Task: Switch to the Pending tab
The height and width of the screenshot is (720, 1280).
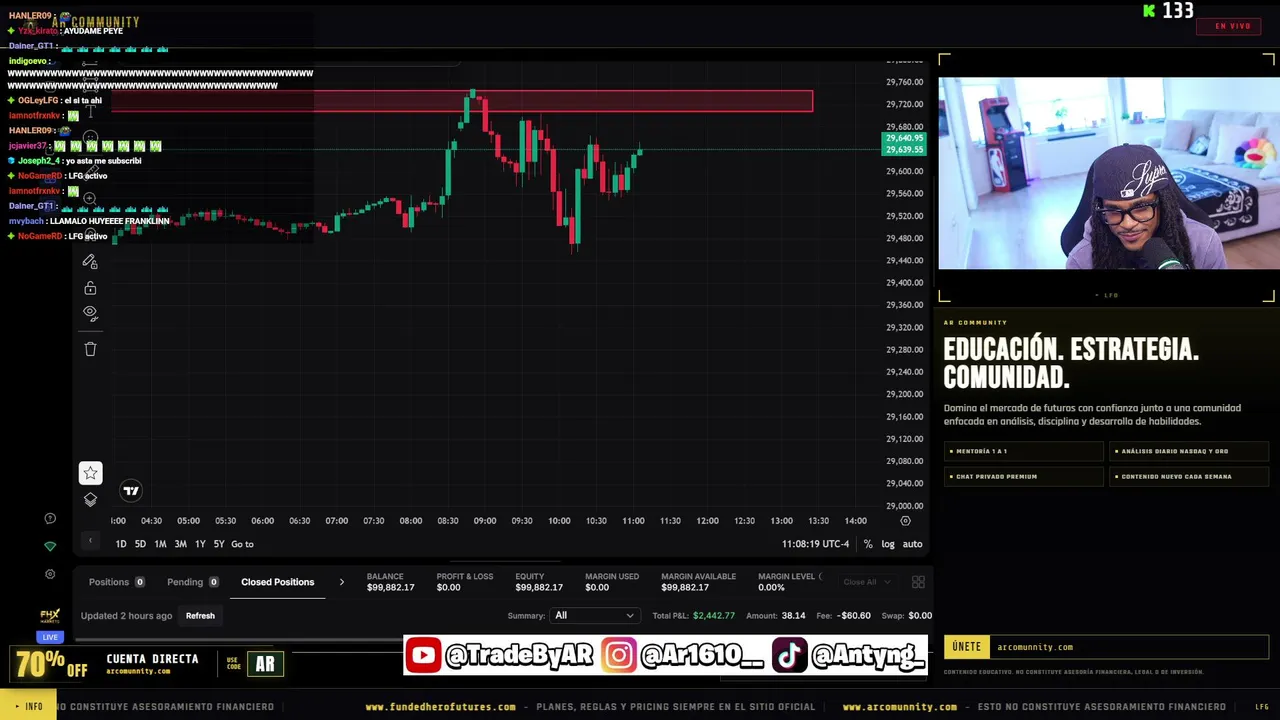Action: point(193,582)
